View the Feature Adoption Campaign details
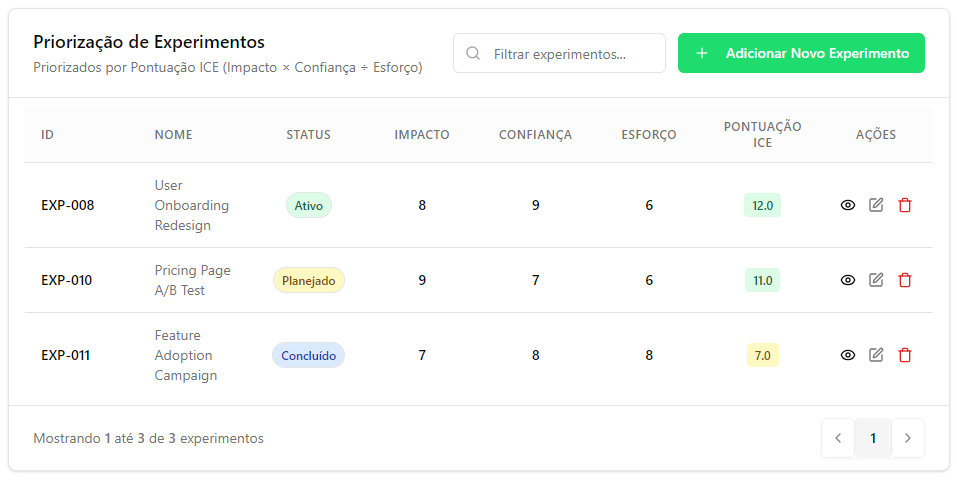 pos(848,355)
